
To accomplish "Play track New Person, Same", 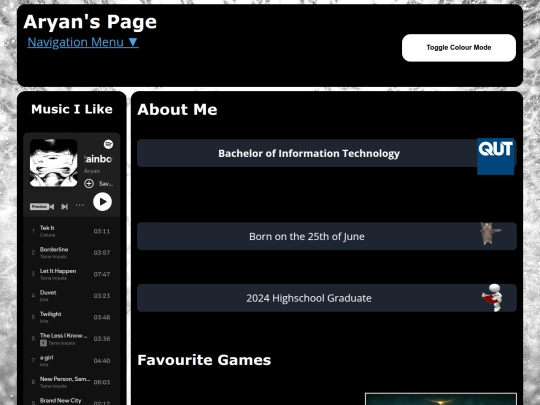I will [x=72, y=382].
